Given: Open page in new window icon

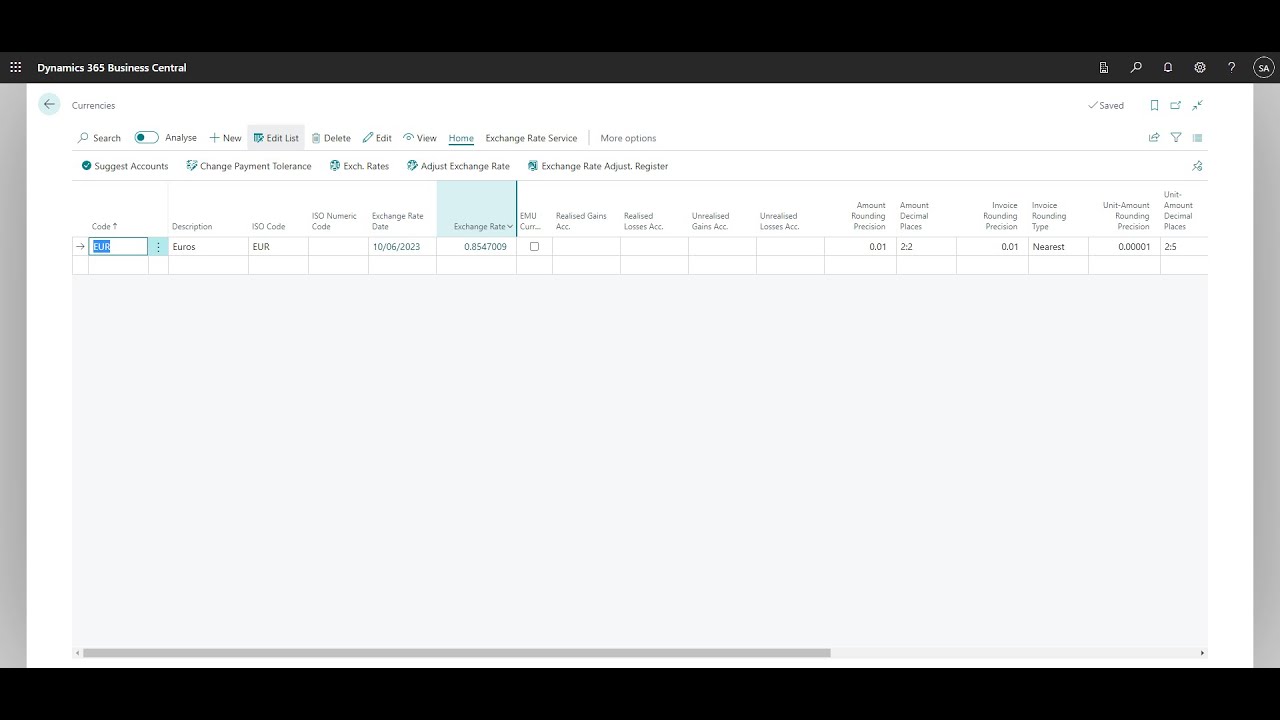Looking at the screenshot, I should coord(1176,105).
